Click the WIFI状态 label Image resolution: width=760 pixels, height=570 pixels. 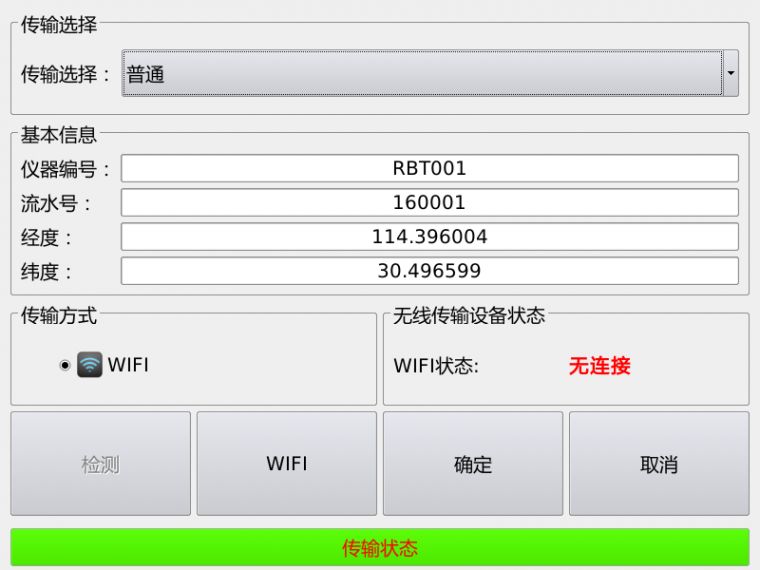tap(436, 366)
